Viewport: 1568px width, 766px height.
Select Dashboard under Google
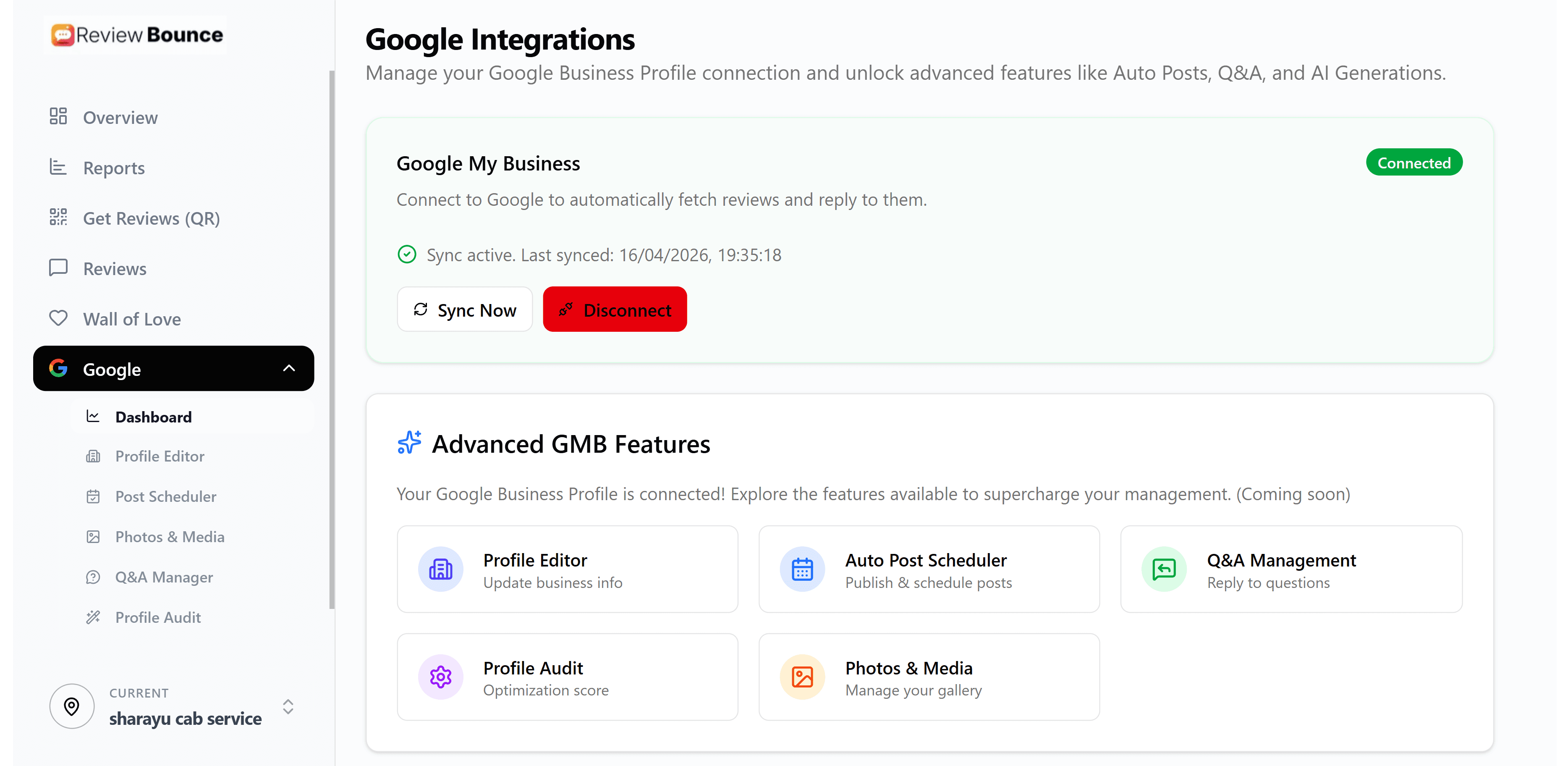coord(192,417)
